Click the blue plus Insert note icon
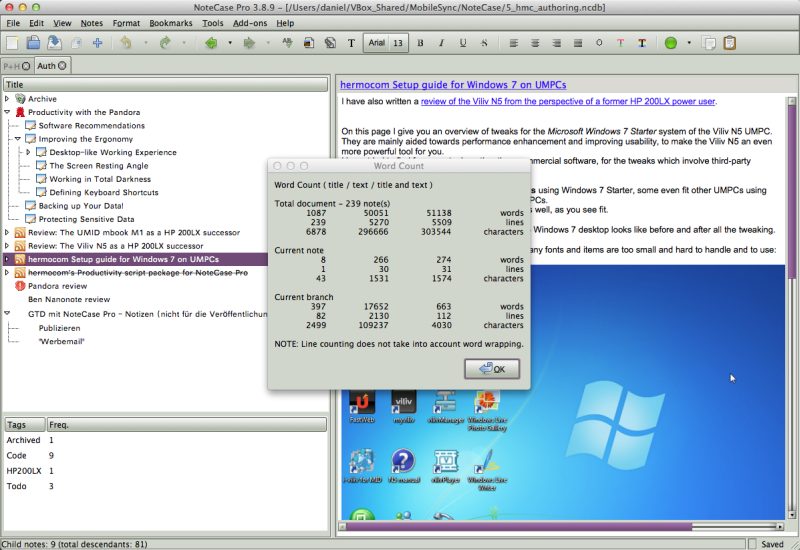 [x=97, y=43]
